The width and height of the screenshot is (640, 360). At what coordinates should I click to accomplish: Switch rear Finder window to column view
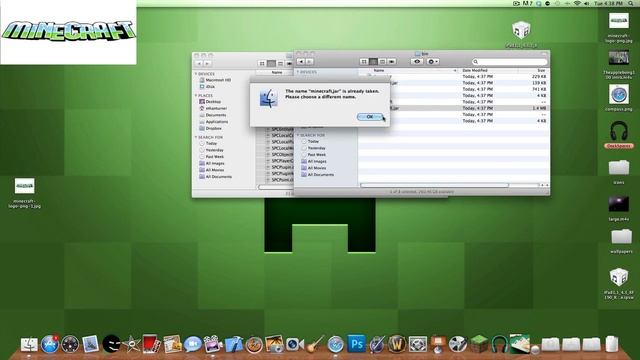tap(280, 63)
